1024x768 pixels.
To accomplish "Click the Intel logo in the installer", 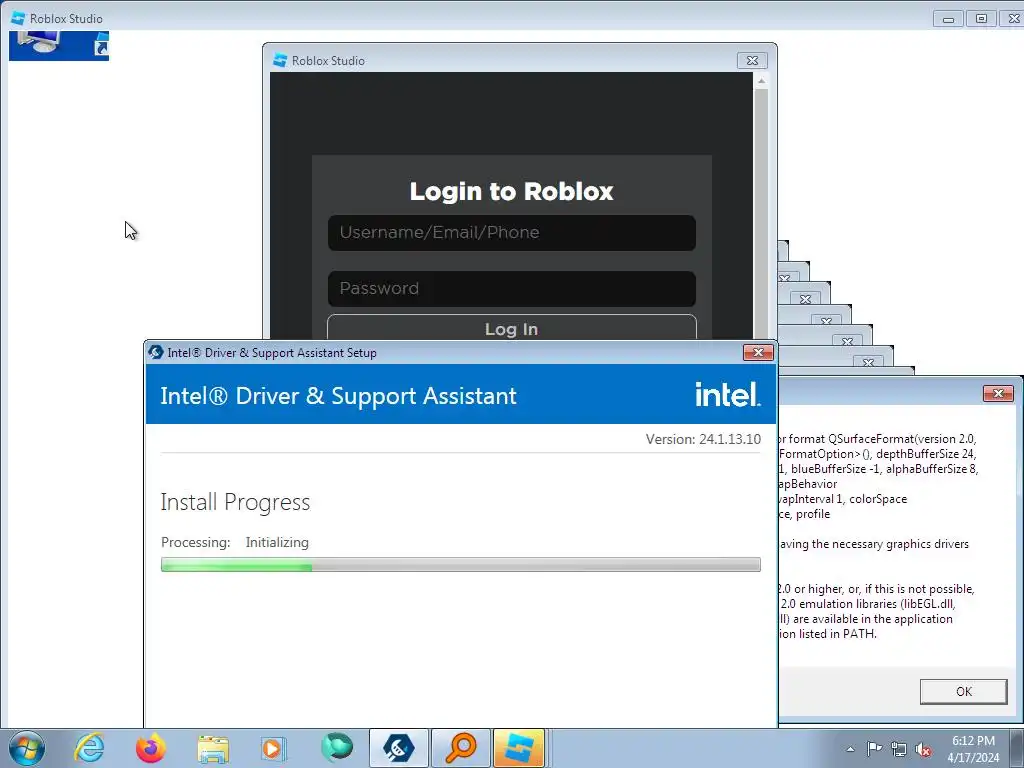I will point(728,394).
